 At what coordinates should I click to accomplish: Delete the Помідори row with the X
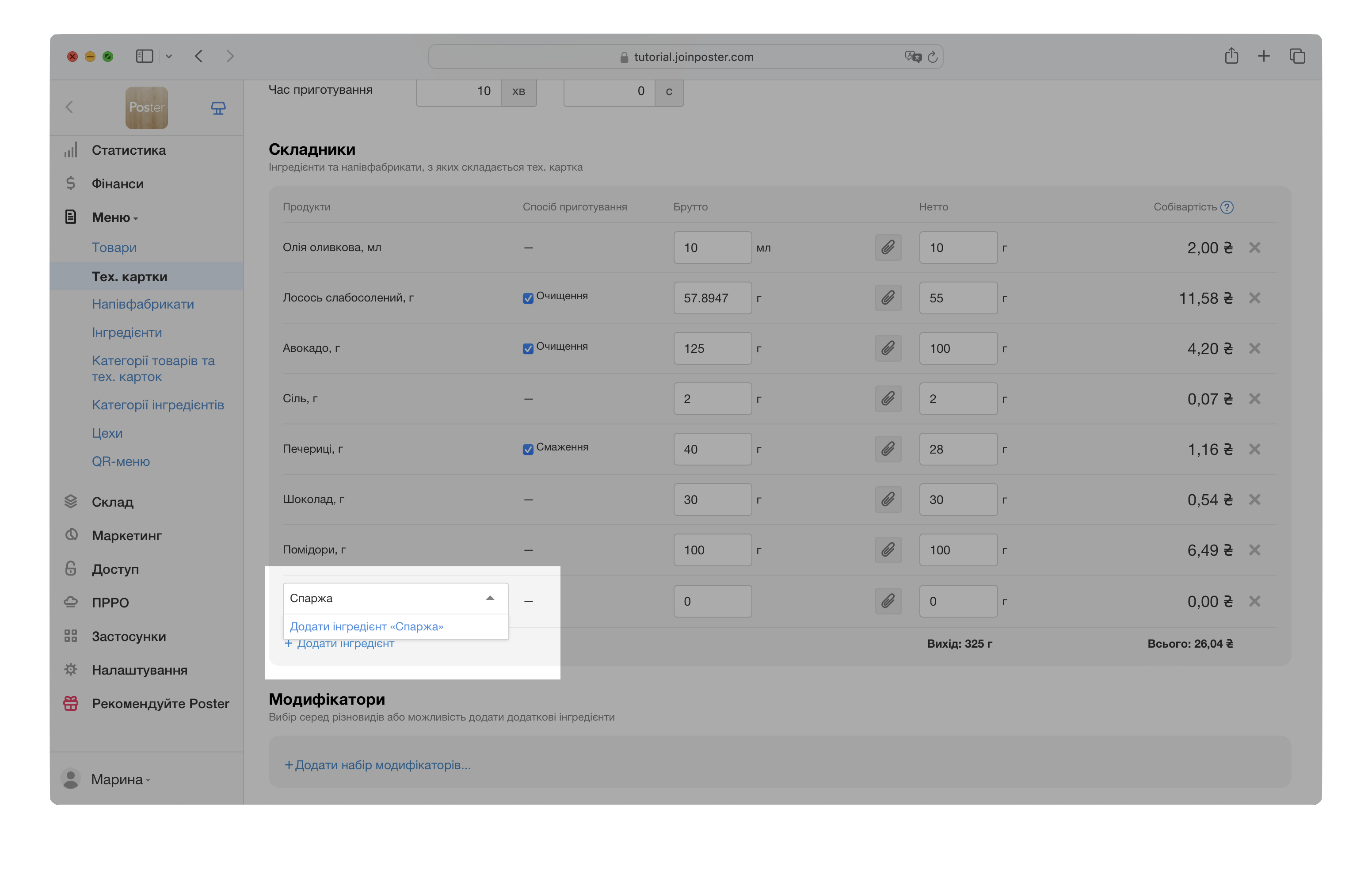pyautogui.click(x=1254, y=550)
